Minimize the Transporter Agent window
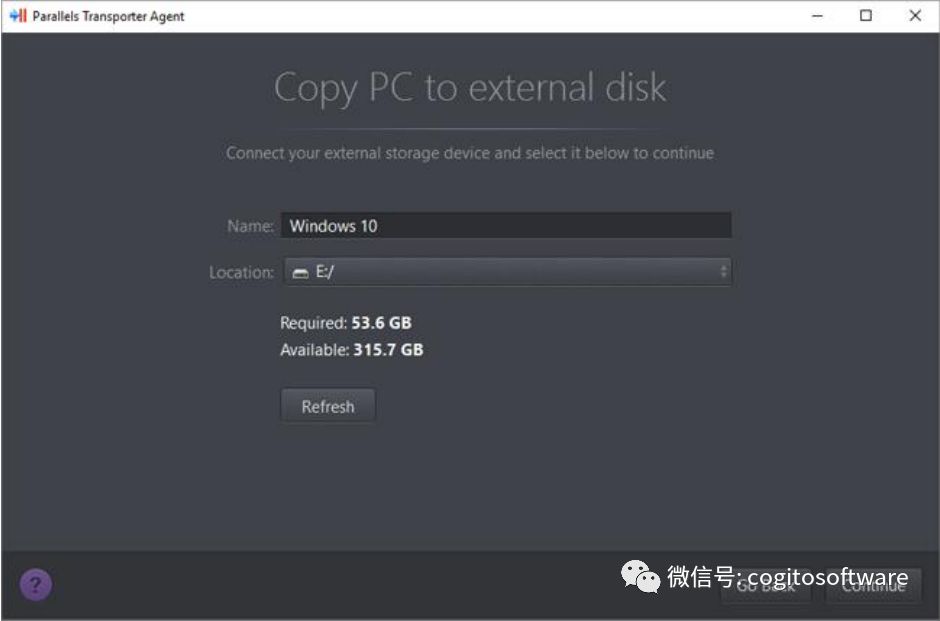The image size is (940, 621). [817, 16]
